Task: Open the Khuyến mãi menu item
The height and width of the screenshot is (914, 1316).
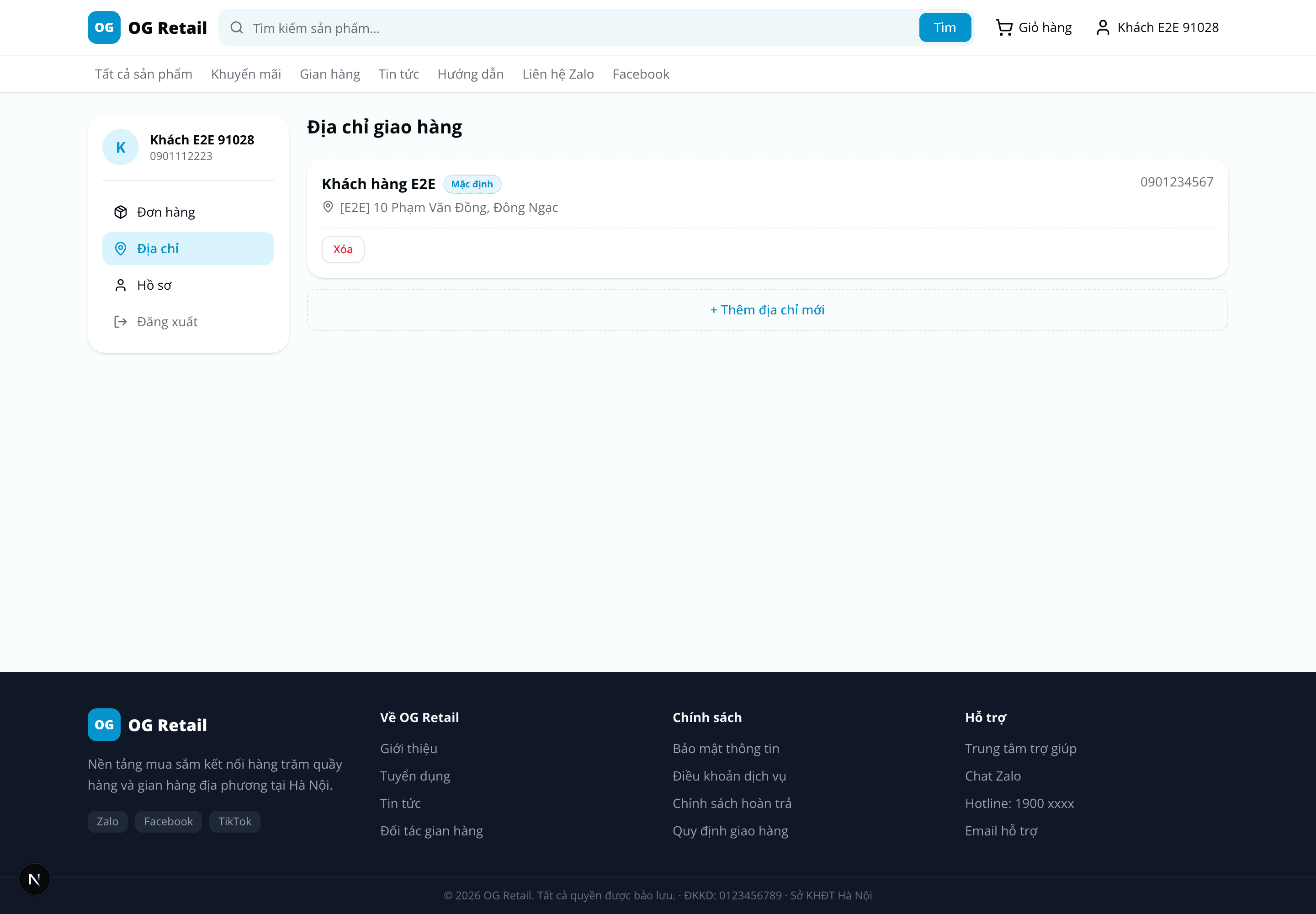Action: coord(246,74)
